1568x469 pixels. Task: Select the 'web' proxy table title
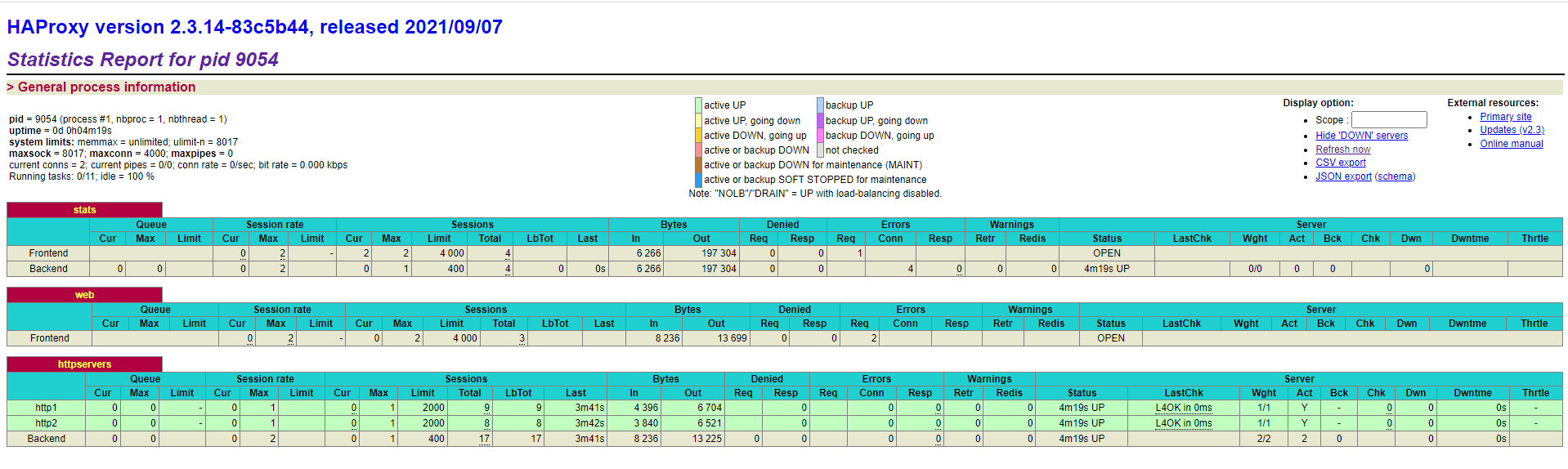point(84,295)
